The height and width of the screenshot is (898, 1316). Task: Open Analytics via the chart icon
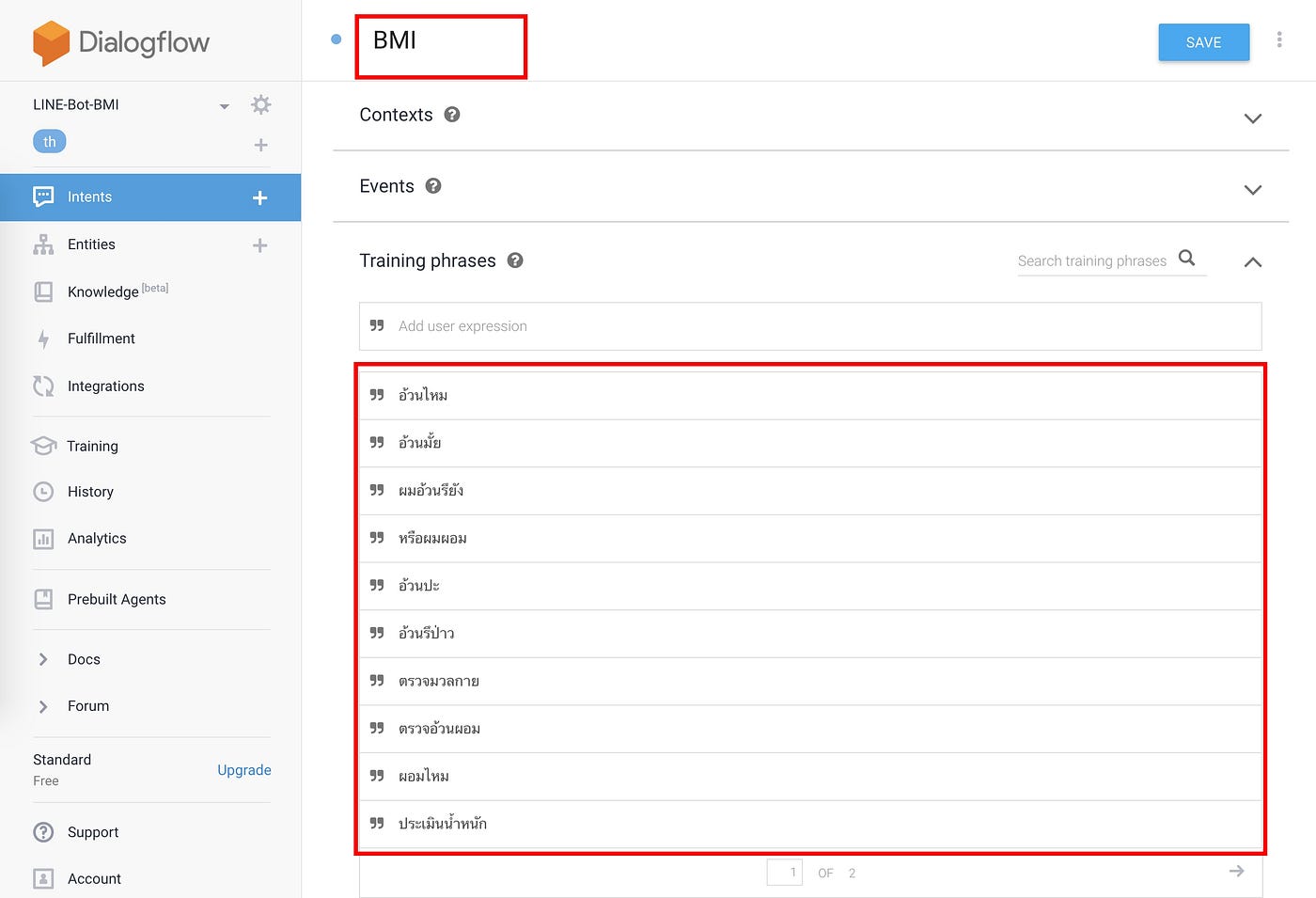(44, 538)
